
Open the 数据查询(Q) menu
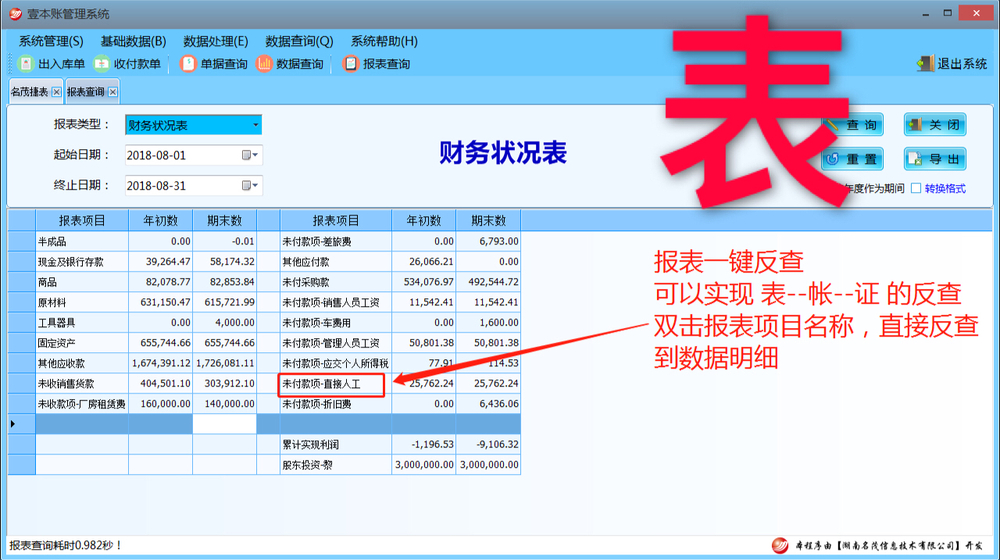point(299,41)
